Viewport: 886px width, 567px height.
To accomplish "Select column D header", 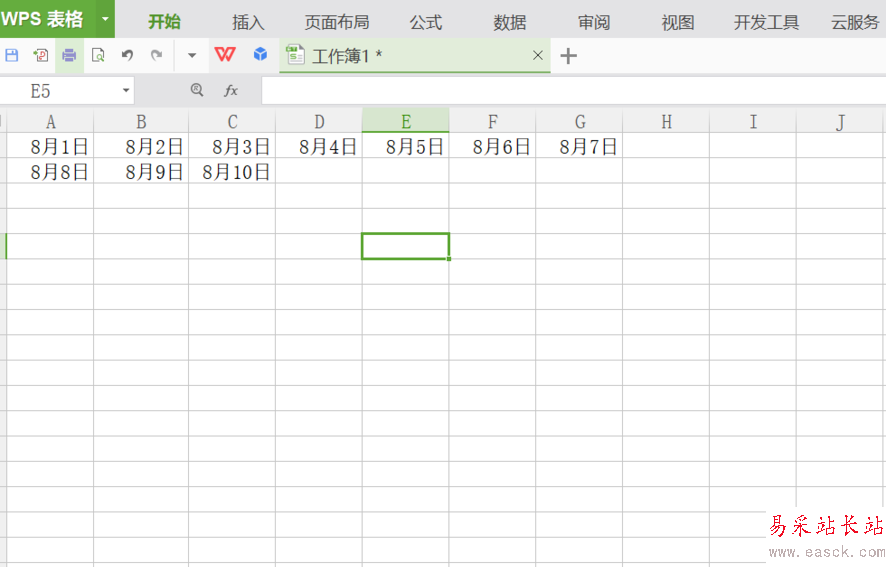I will pos(319,122).
